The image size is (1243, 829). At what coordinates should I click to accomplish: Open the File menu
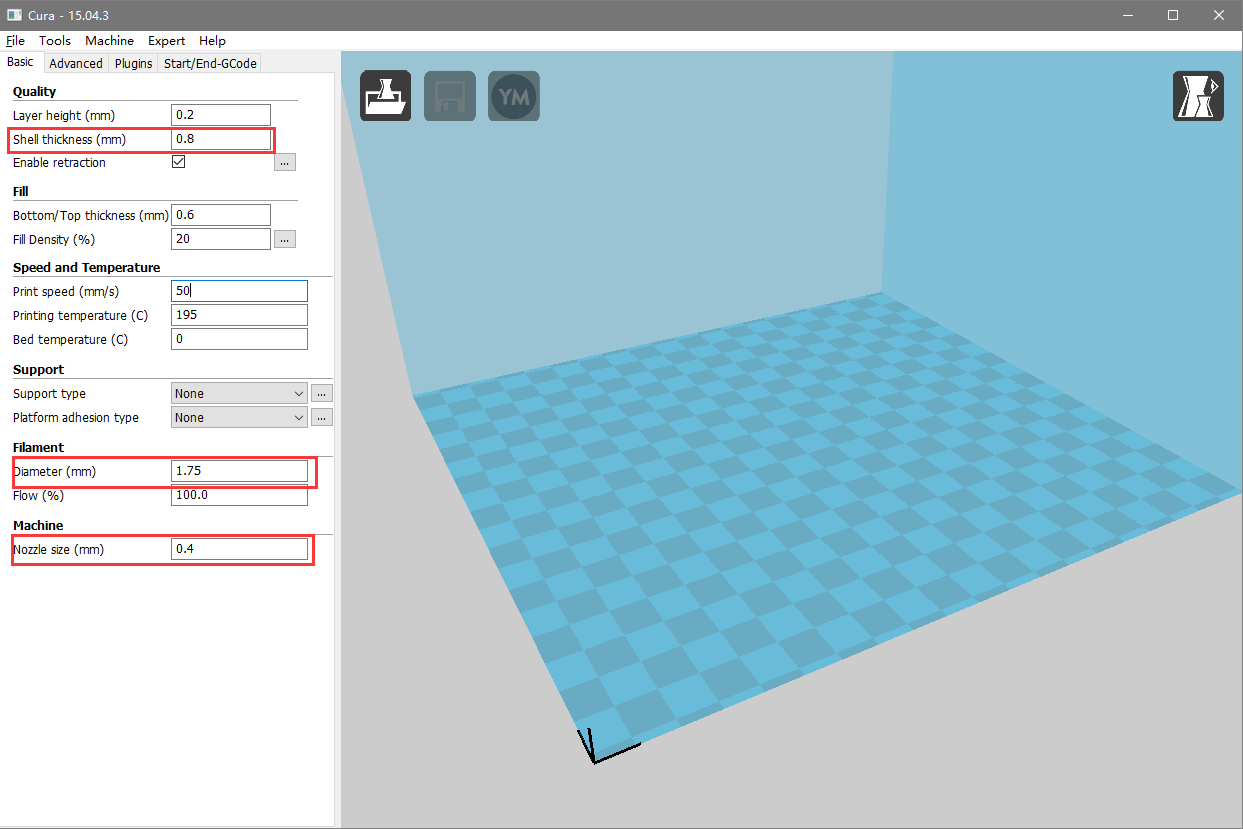point(15,41)
